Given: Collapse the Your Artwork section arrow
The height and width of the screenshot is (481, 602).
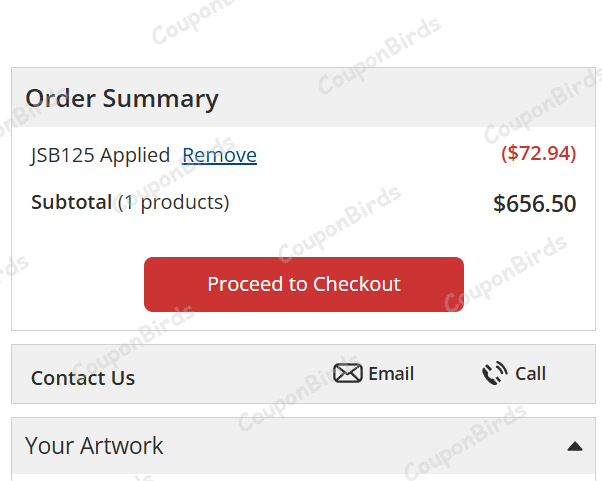Looking at the screenshot, I should click(x=574, y=446).
